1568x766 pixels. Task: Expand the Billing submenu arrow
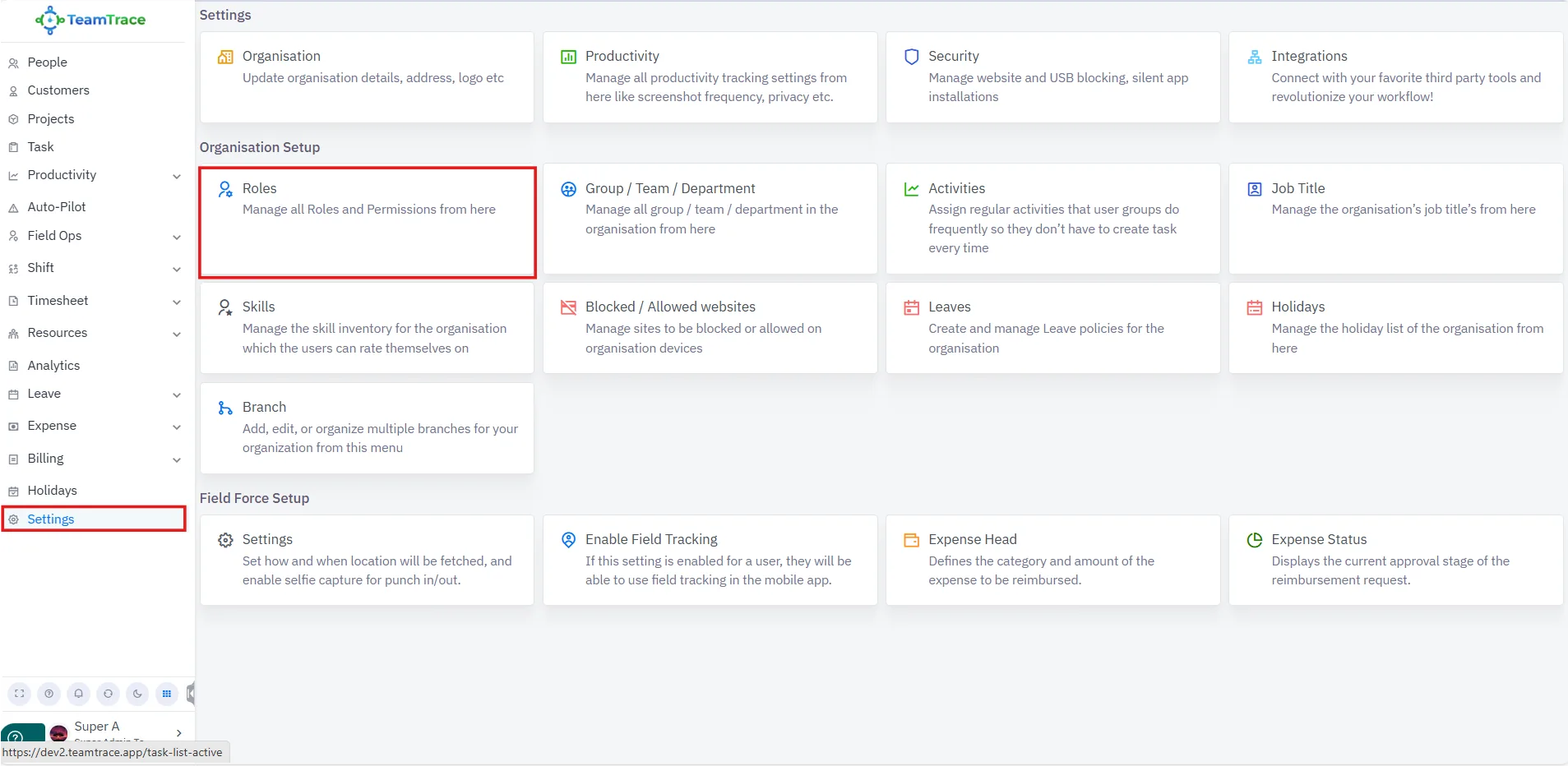177,459
